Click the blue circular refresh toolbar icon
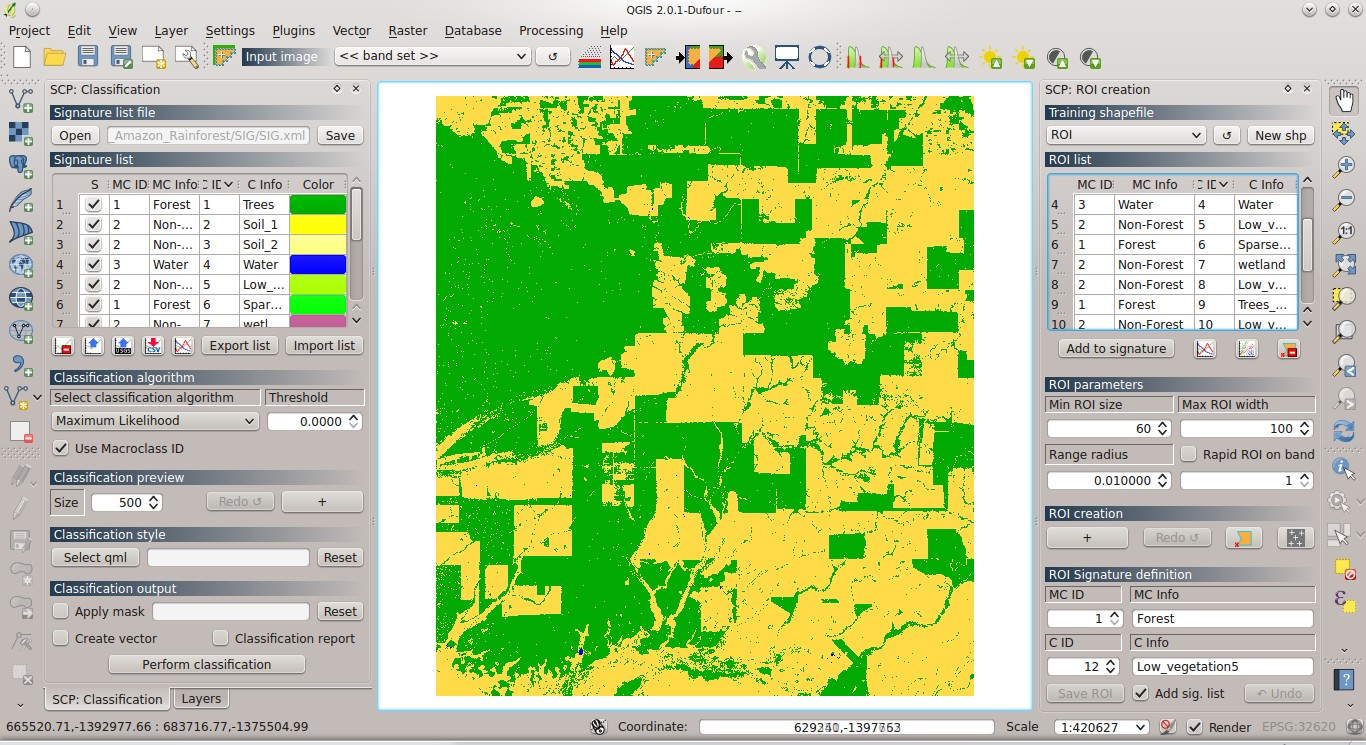Image resolution: width=1366 pixels, height=745 pixels. 820,57
